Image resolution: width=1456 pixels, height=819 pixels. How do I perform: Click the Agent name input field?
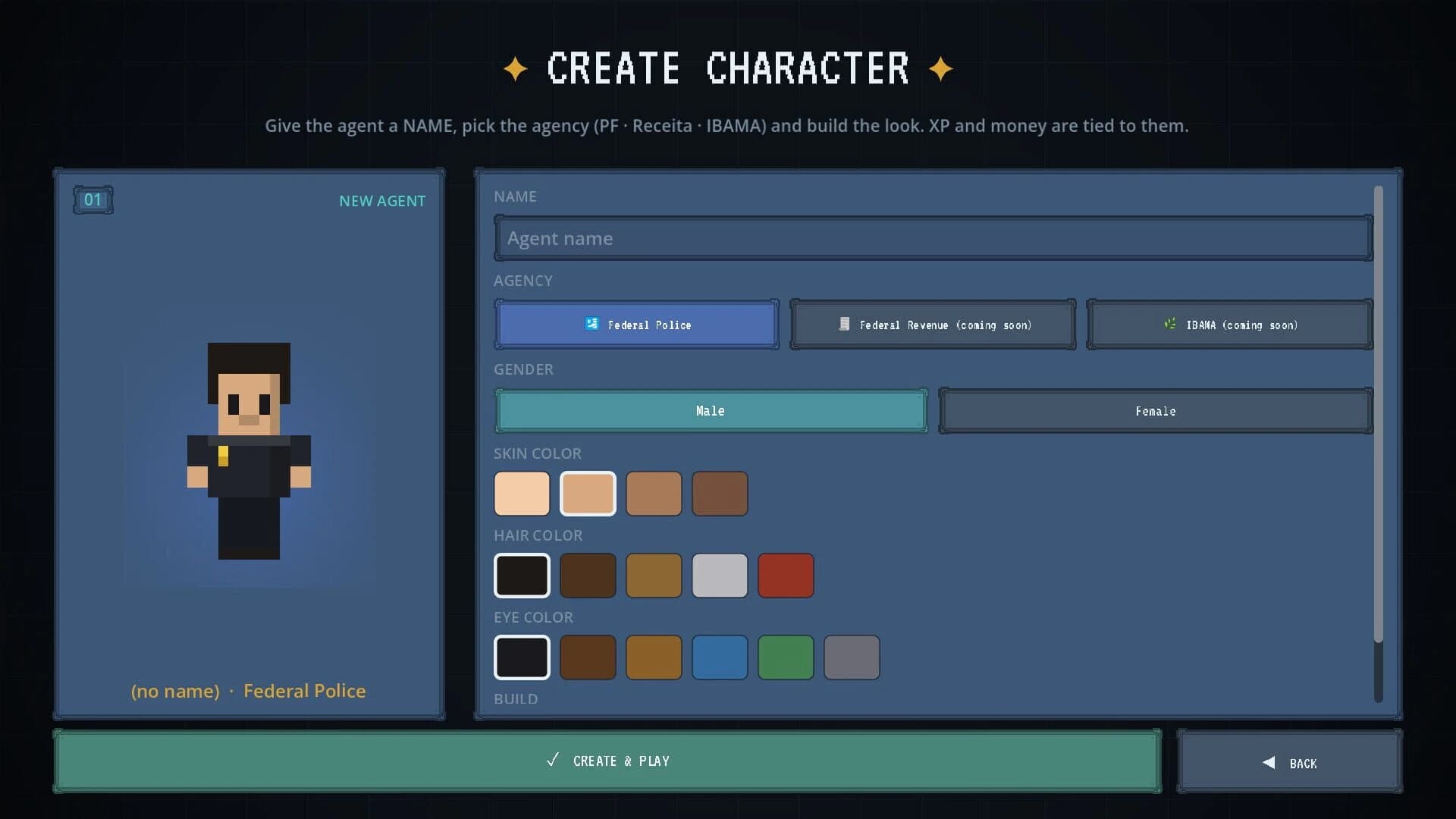point(934,238)
